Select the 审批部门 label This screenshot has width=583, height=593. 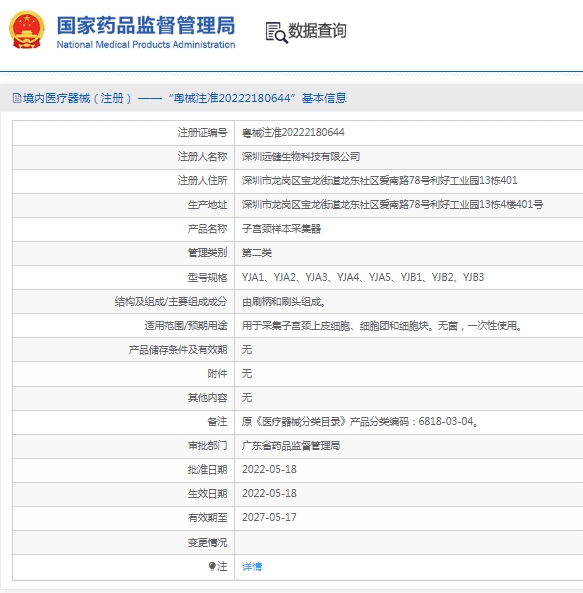pyautogui.click(x=208, y=446)
